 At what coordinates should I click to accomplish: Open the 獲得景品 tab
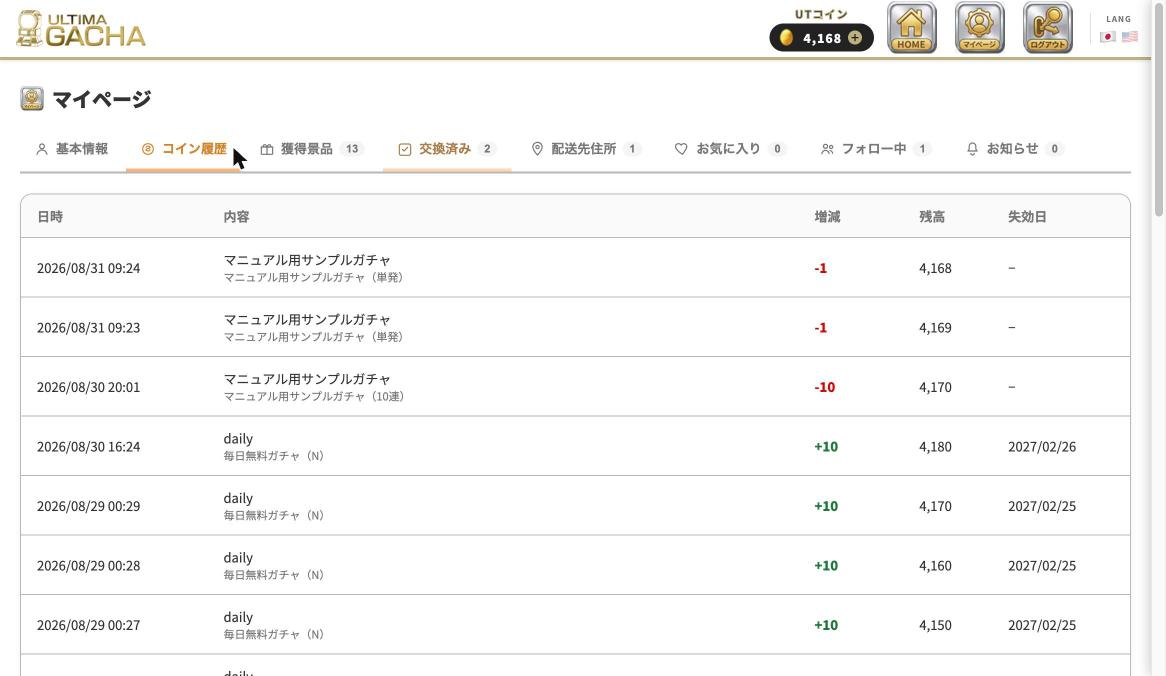click(x=312, y=149)
